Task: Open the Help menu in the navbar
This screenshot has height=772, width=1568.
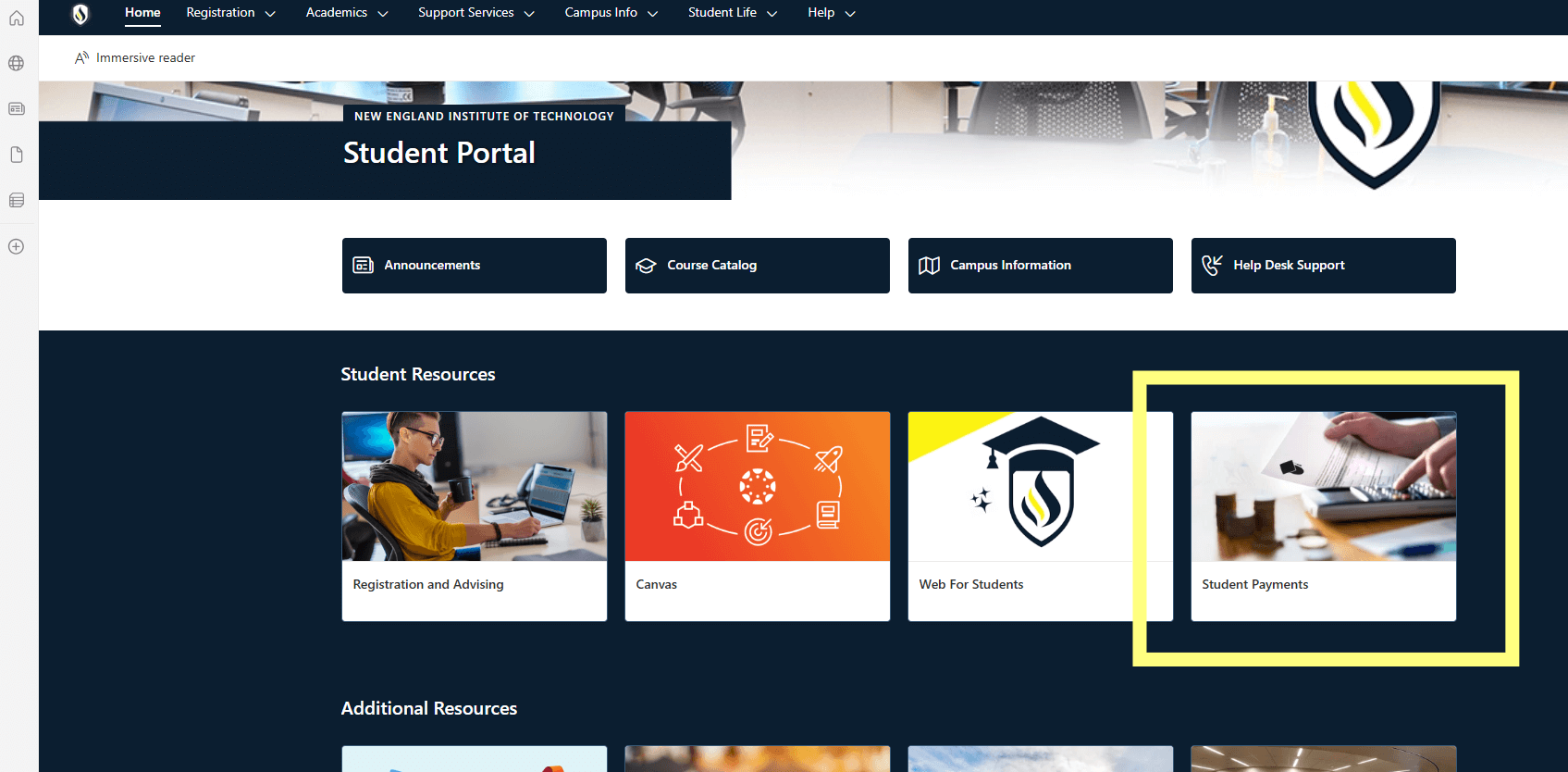Action: pyautogui.click(x=831, y=13)
